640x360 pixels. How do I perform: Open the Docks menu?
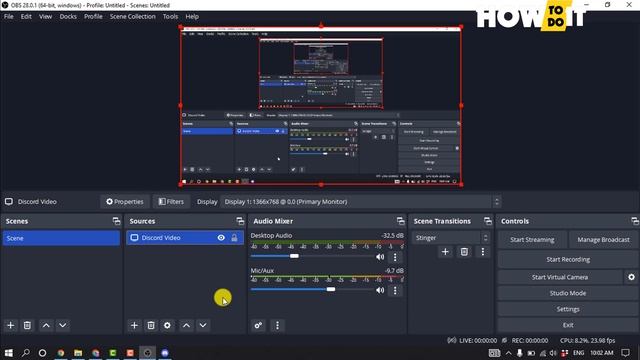(x=68, y=17)
